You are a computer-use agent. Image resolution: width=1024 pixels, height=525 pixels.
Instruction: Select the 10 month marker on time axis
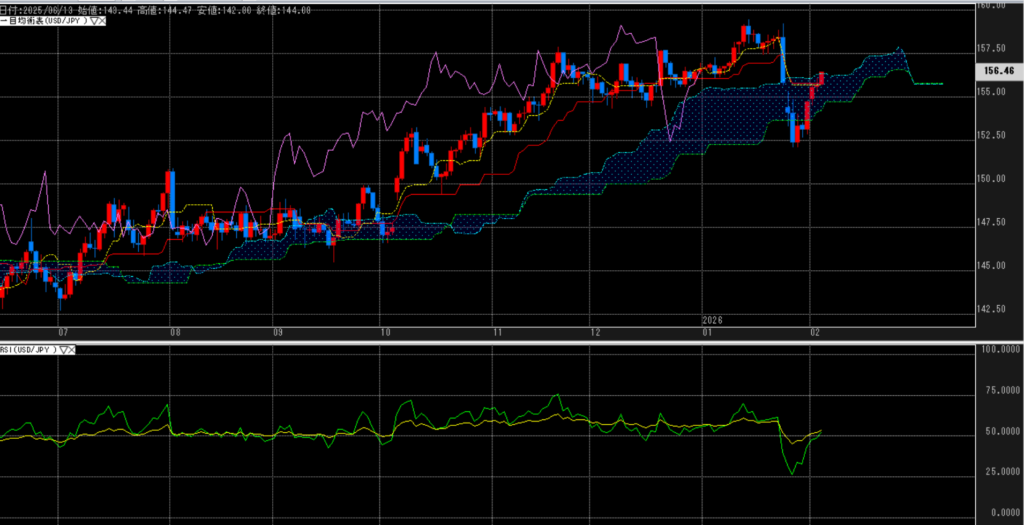point(384,331)
